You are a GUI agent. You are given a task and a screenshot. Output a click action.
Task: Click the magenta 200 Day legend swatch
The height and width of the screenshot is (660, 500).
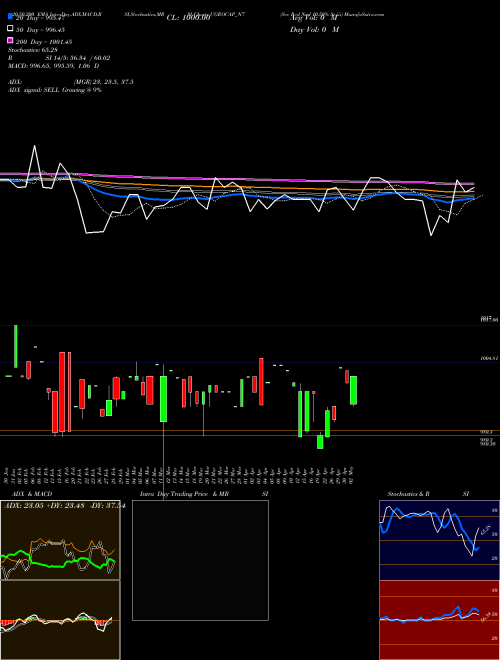pyautogui.click(x=10, y=40)
